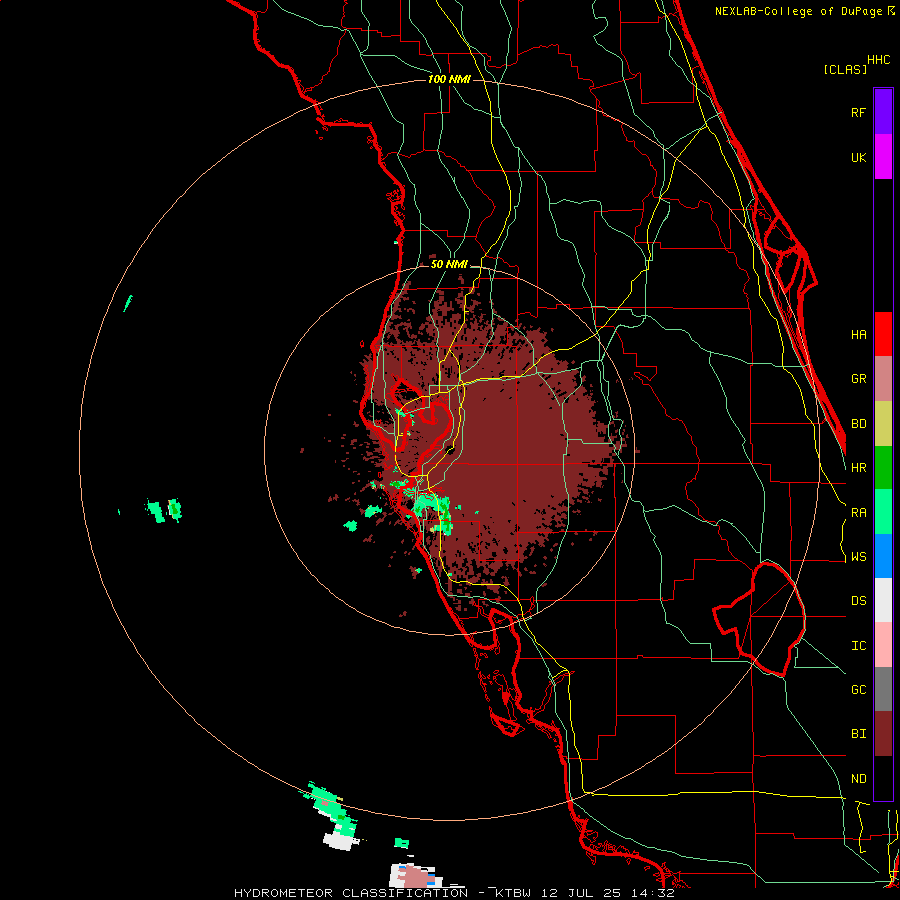Click the 'IC' legend label
Screen dimensions: 900x900
coord(858,645)
